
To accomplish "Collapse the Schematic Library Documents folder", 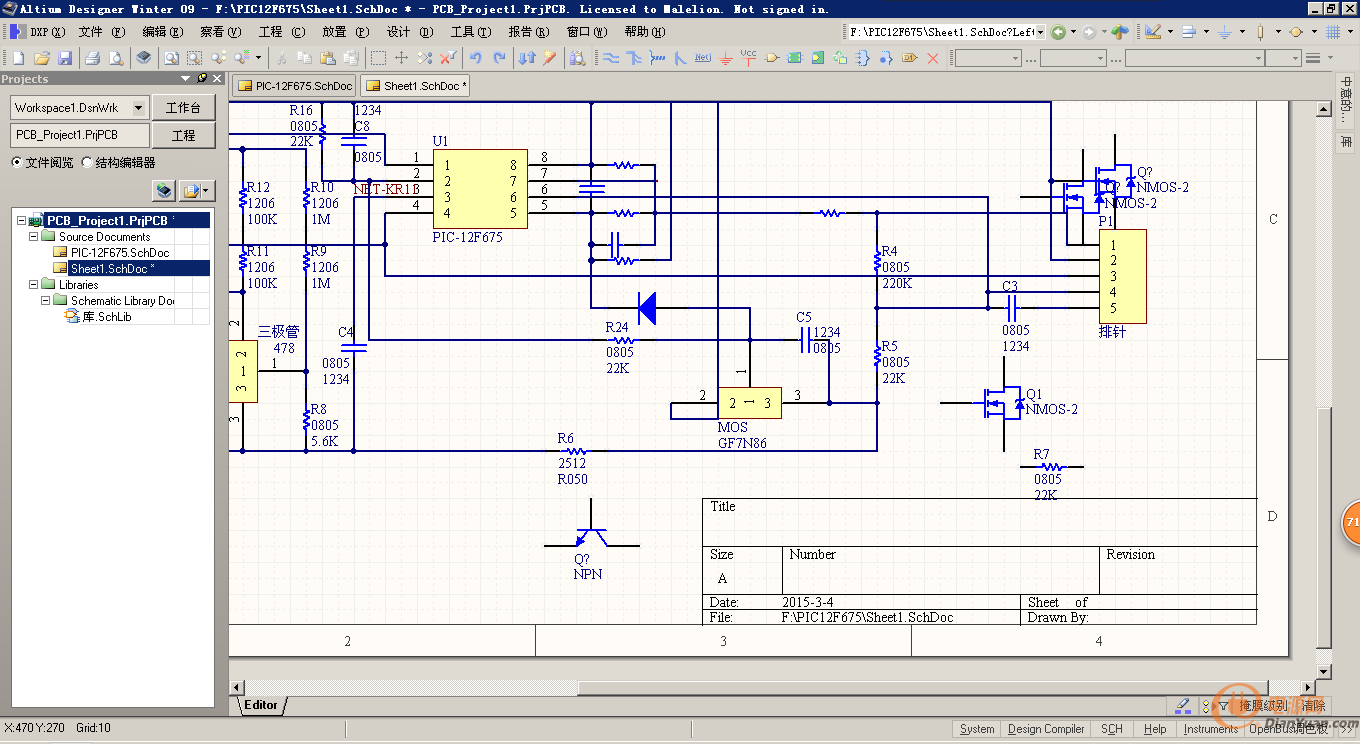I will [x=44, y=301].
